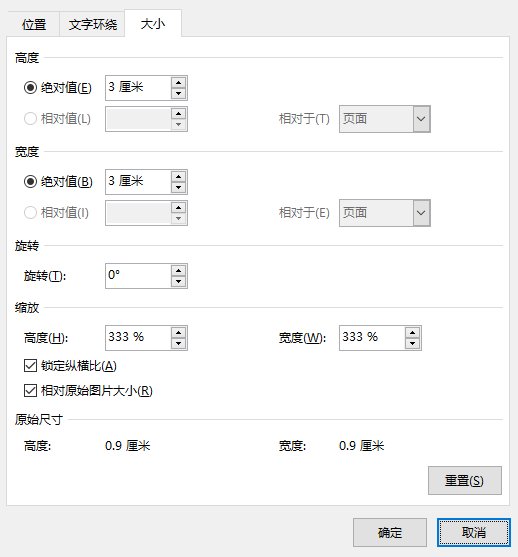Decrease absolute height with down spinner arrow

pos(178,93)
